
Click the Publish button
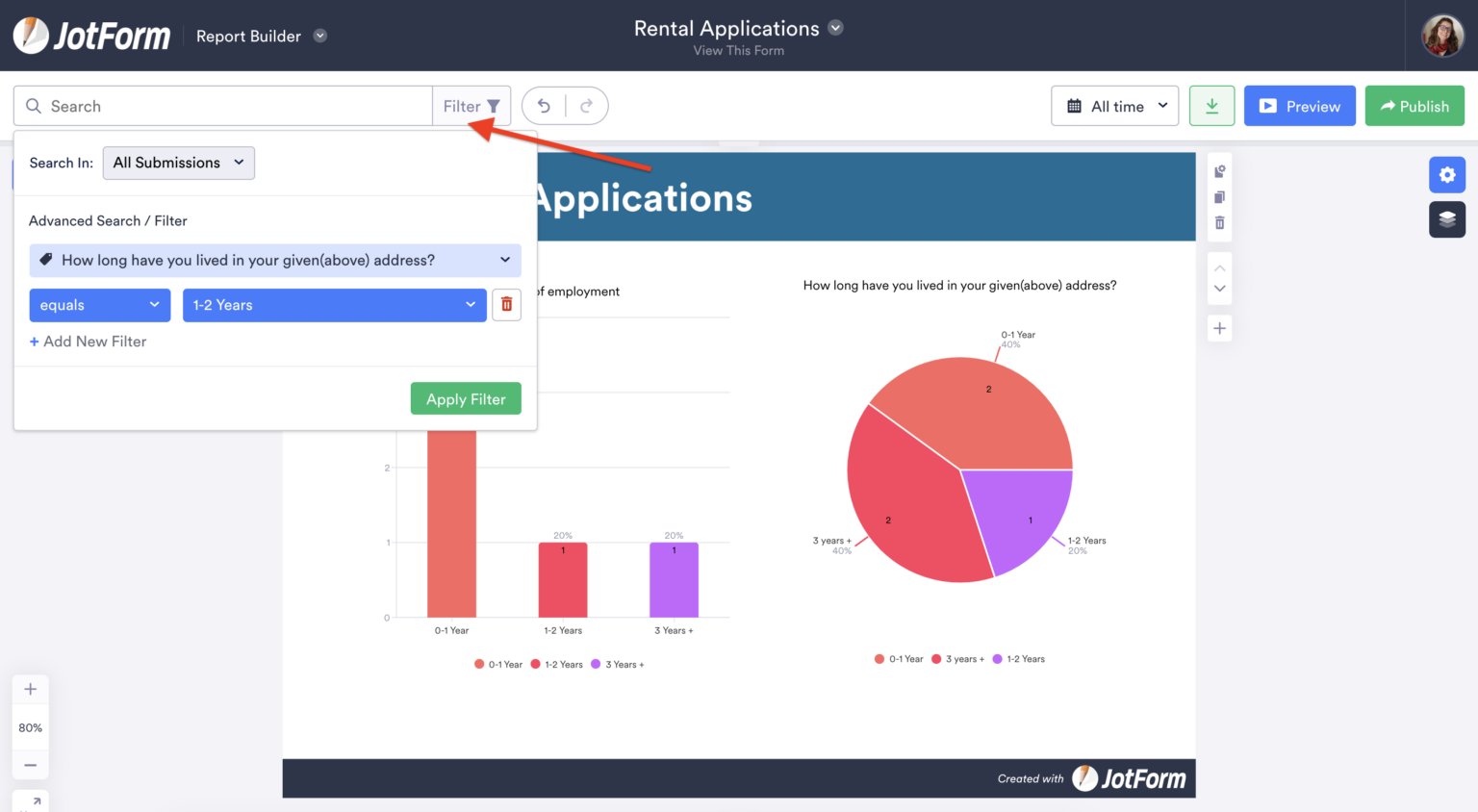point(1414,106)
